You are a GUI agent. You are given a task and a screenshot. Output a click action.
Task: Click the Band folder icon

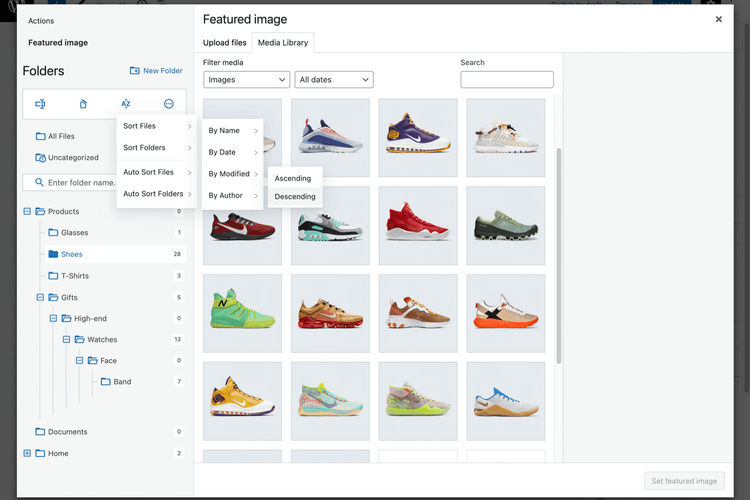click(106, 381)
